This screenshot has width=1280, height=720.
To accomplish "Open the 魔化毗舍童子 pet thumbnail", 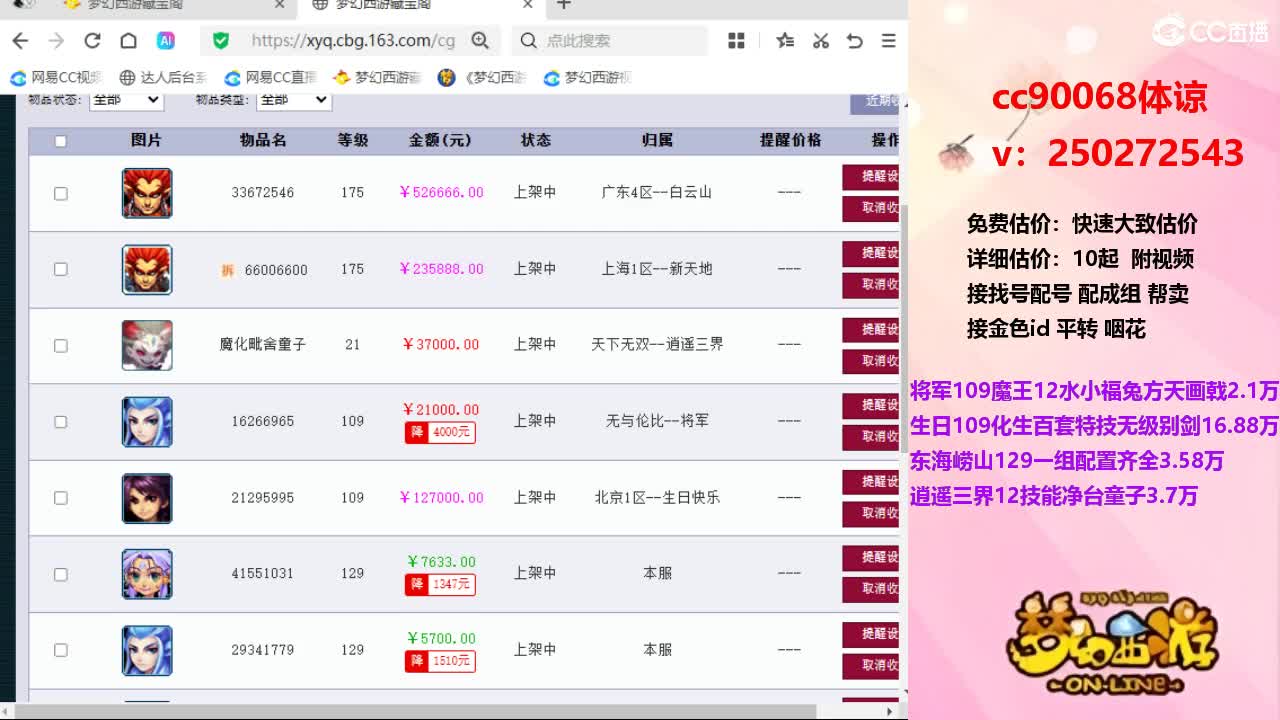I will tap(147, 345).
